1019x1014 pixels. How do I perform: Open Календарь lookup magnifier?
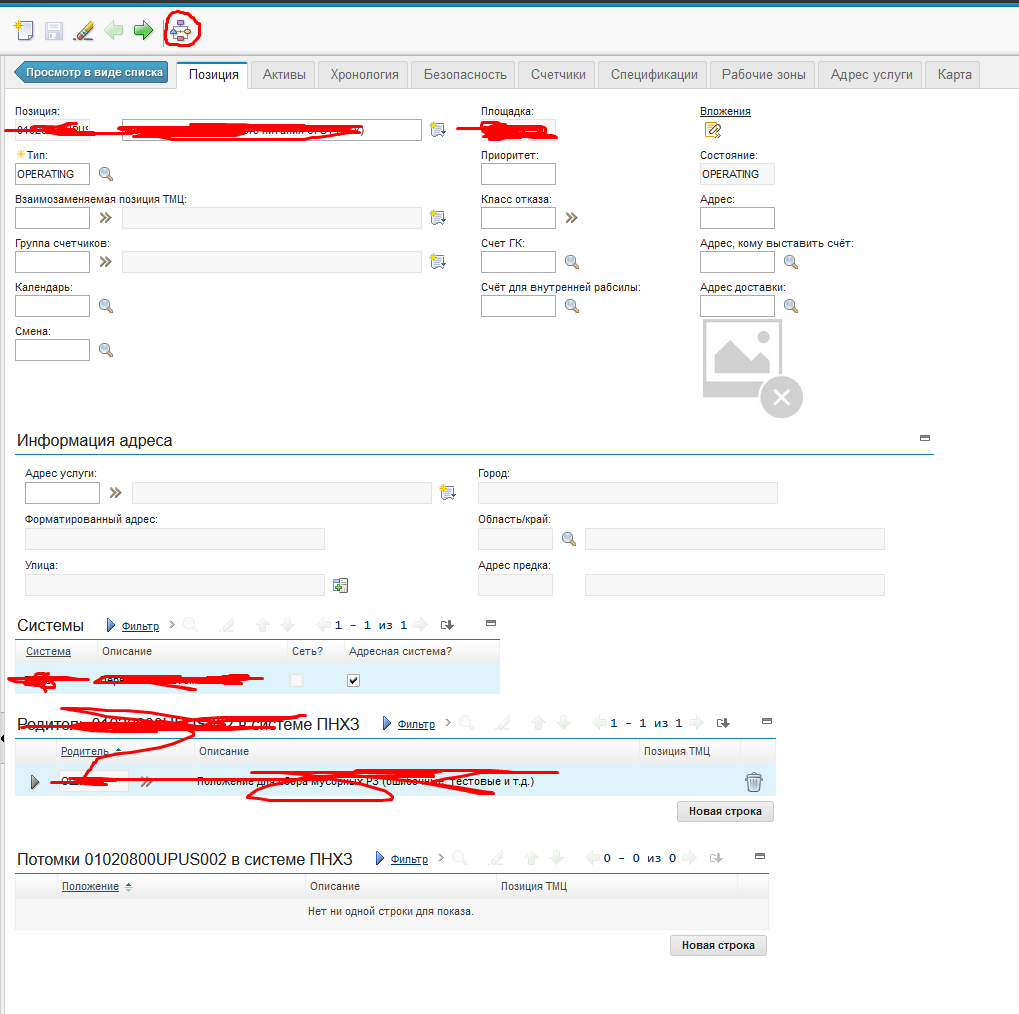pyautogui.click(x=105, y=306)
